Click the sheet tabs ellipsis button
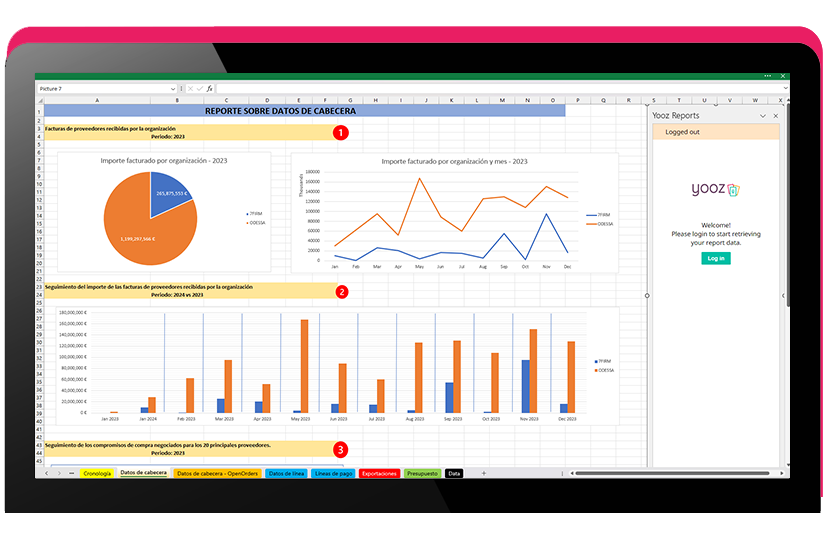This screenshot has height=541, width=826. coord(71,473)
